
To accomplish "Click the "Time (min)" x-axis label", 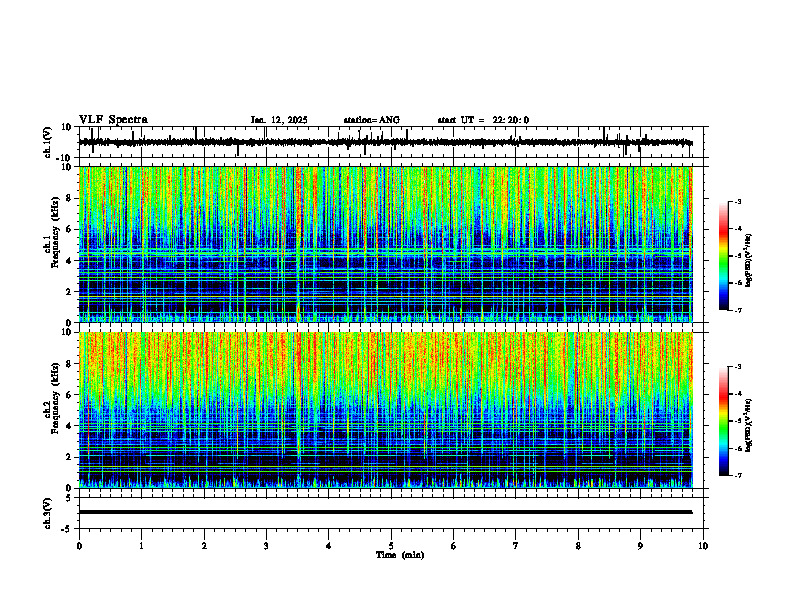I will tap(400, 555).
